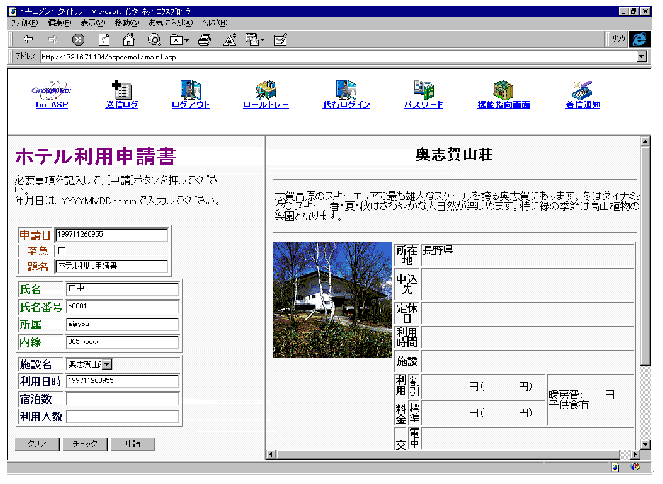This screenshot has width=663, height=484.
Task: Click down arrow on right pane scrollbar
Action: pyautogui.click(x=645, y=444)
